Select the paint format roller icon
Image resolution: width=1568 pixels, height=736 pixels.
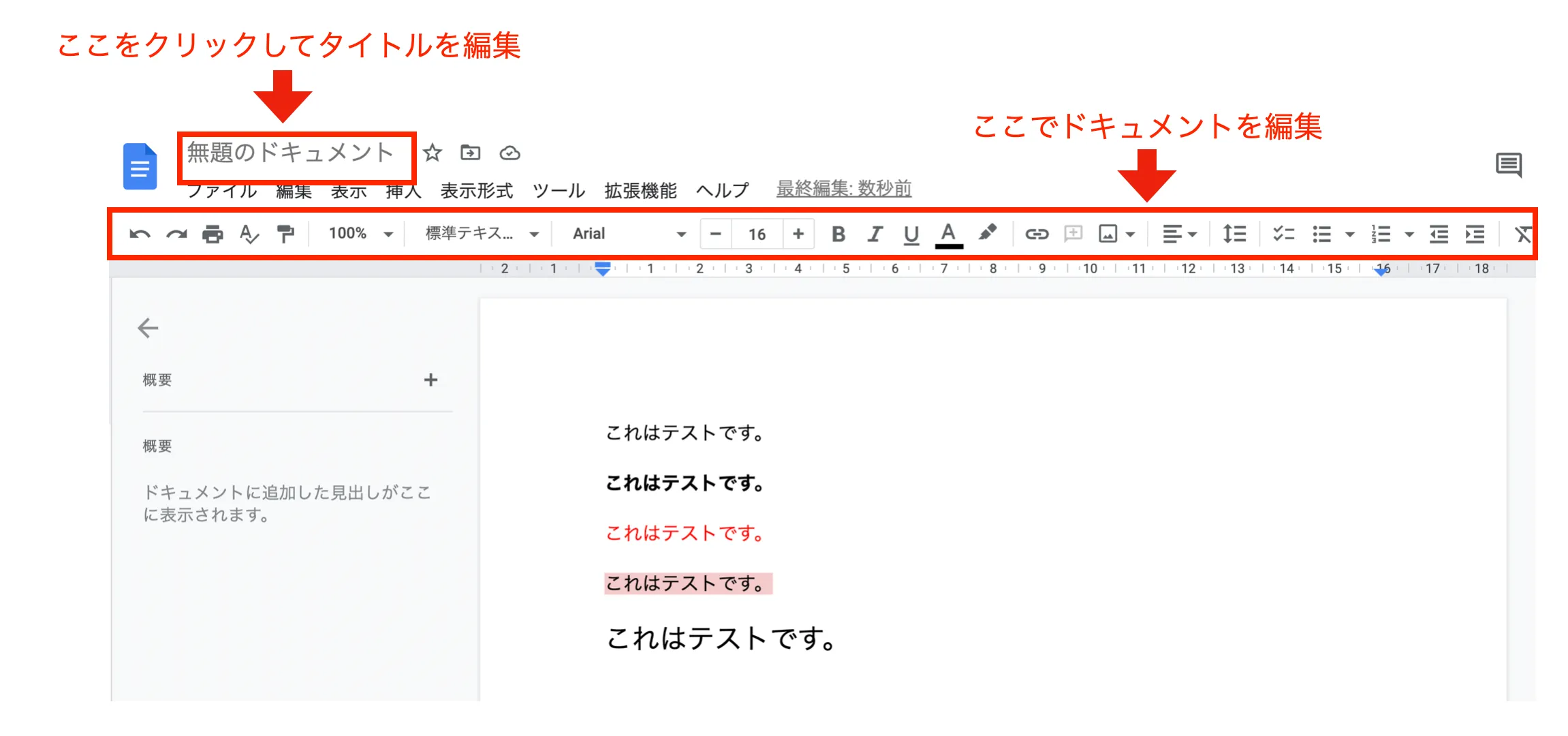click(285, 234)
